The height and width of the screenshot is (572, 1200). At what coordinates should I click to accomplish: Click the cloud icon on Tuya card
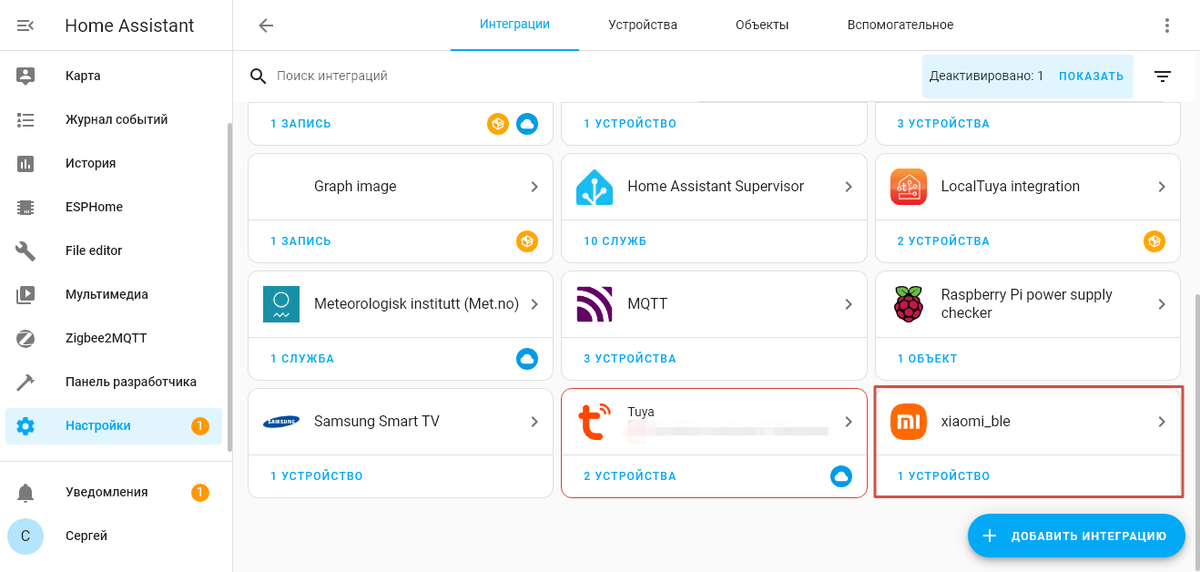coord(841,476)
